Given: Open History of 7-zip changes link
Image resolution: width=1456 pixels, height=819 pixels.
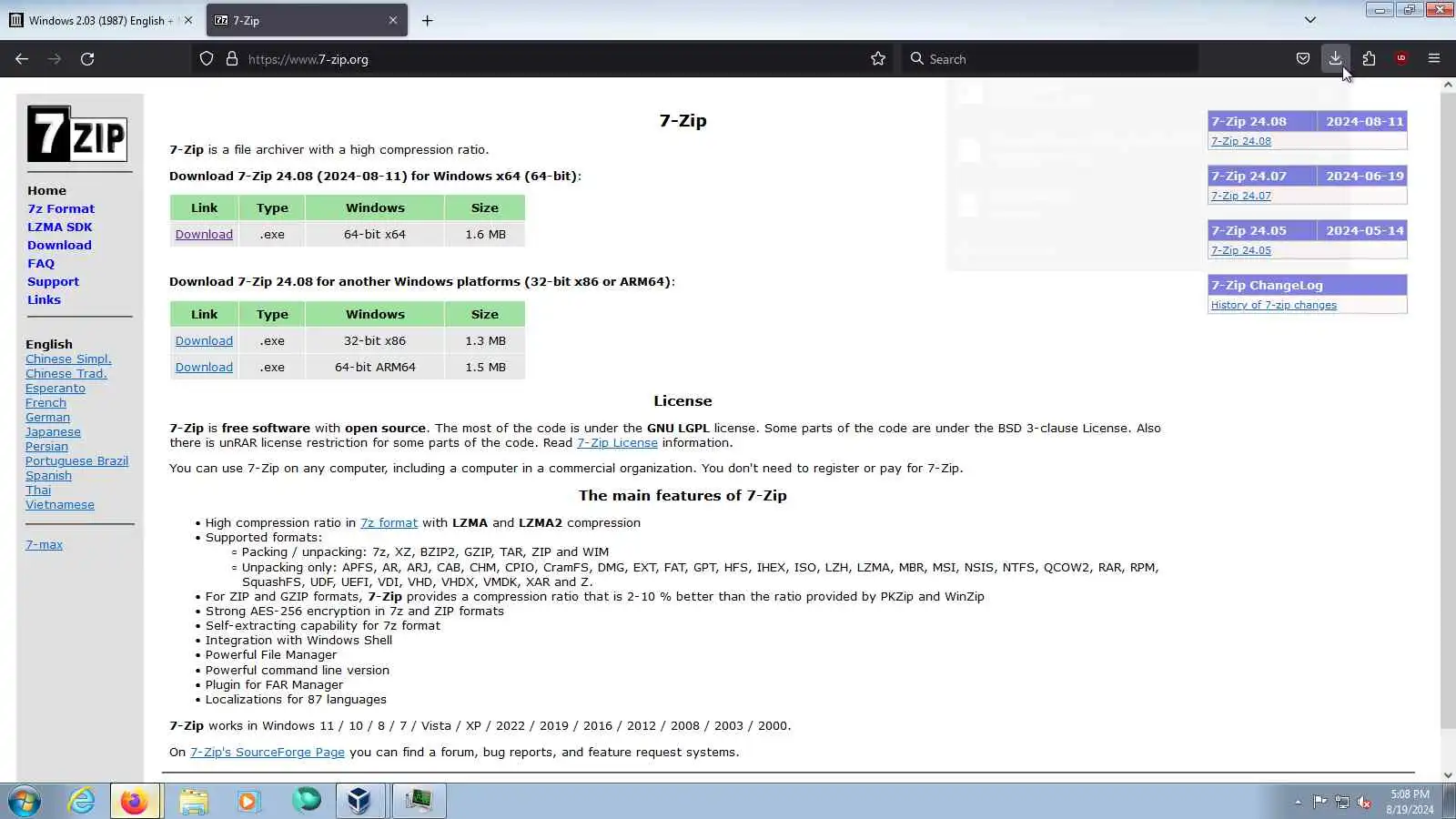Looking at the screenshot, I should click(1274, 305).
